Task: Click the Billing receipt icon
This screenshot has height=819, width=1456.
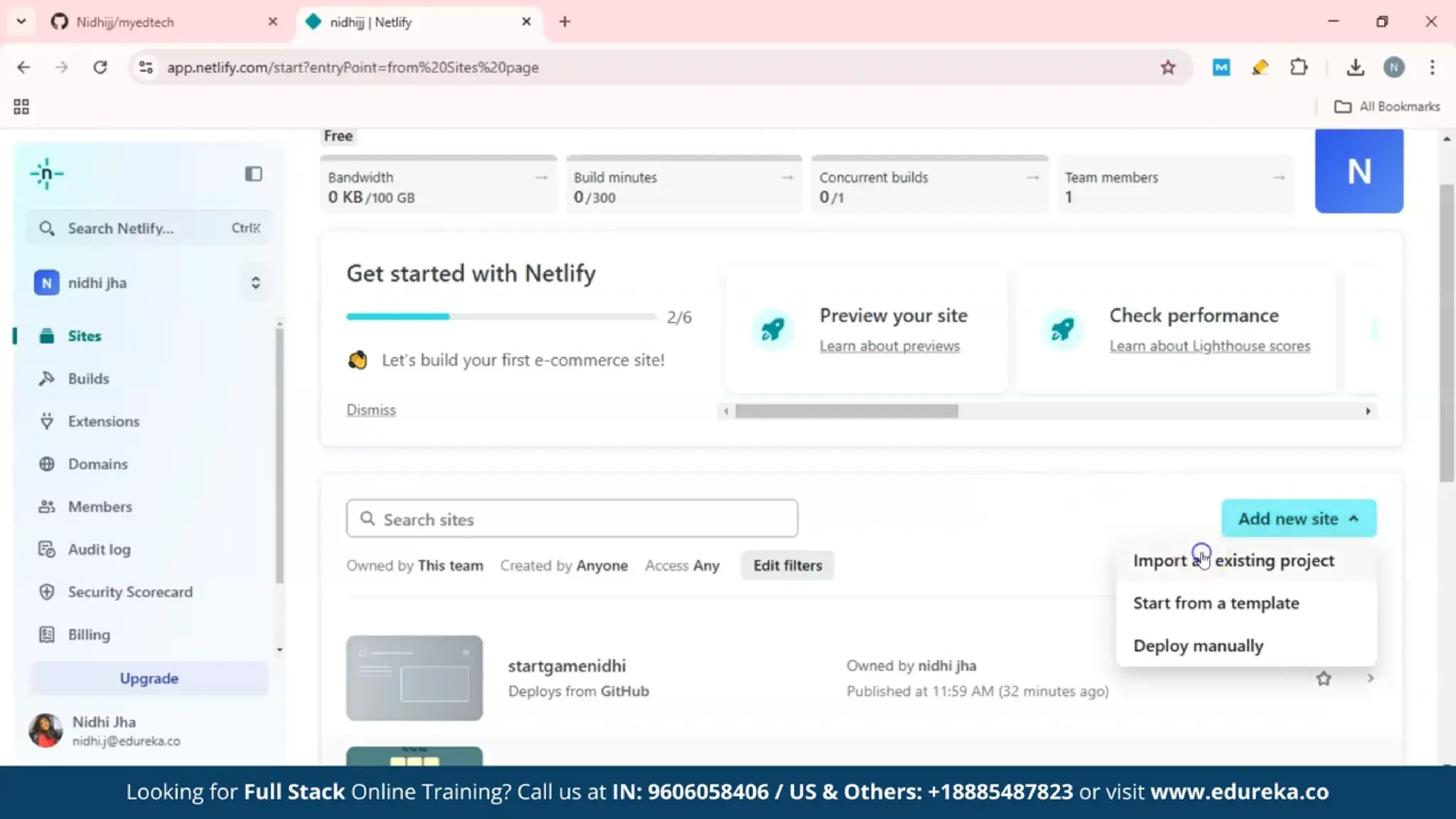Action: 47,634
